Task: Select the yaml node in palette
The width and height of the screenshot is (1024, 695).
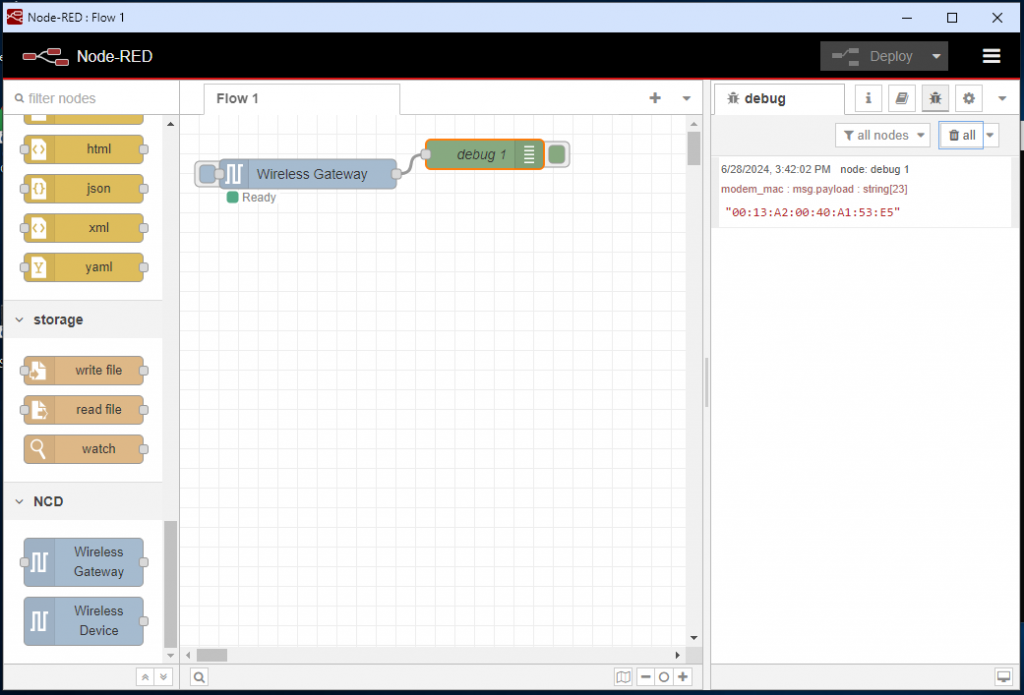Action: tap(84, 267)
